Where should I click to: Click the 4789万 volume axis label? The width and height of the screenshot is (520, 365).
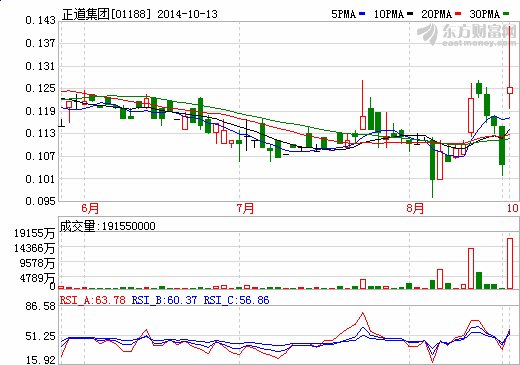coord(37,278)
